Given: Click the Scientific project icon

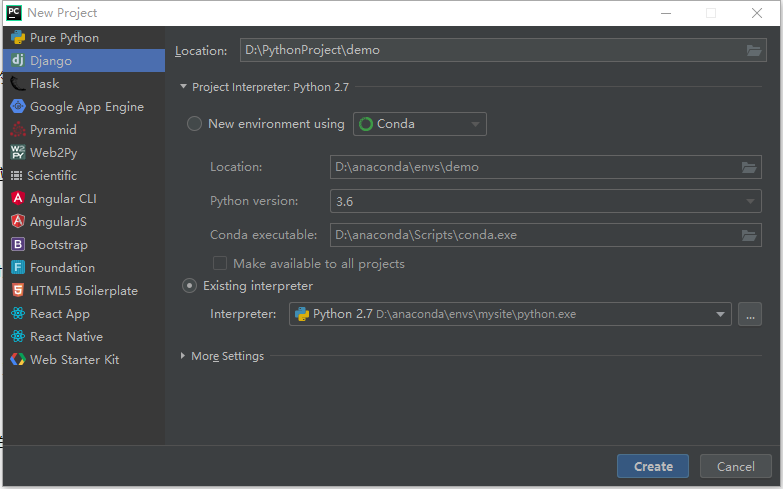Looking at the screenshot, I should pos(16,175).
